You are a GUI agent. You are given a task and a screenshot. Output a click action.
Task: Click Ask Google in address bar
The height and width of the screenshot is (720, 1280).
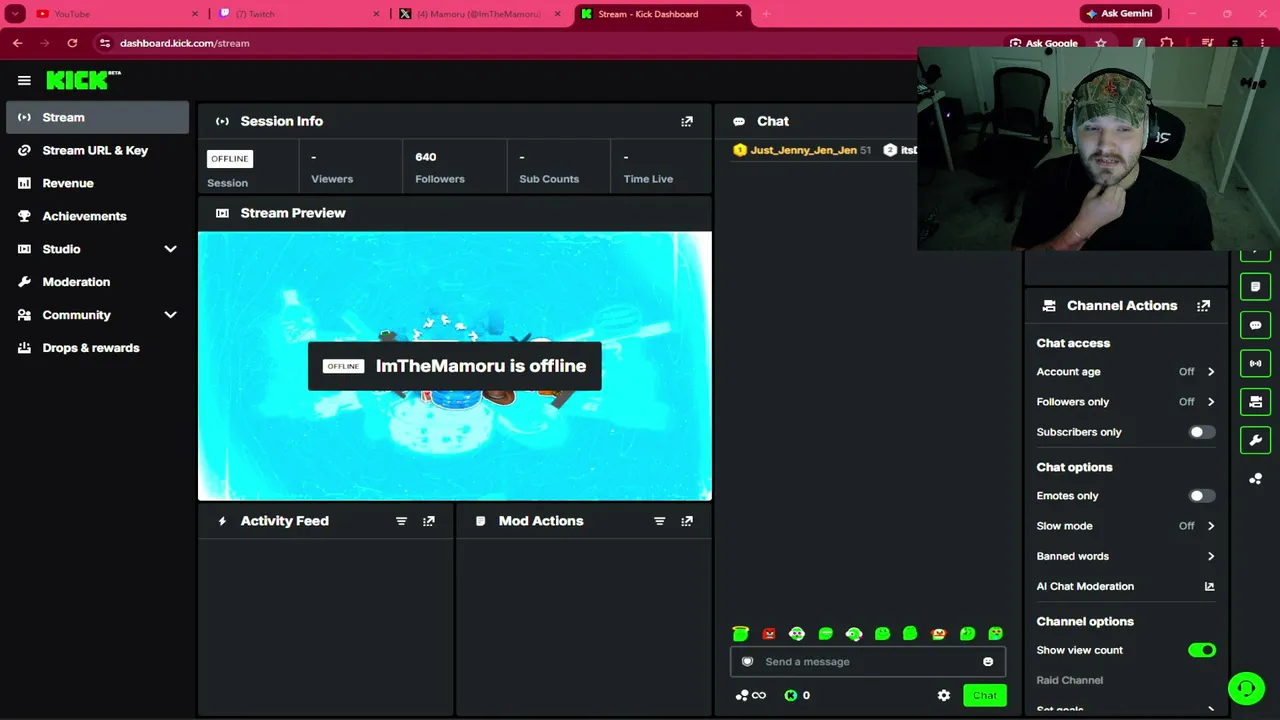1044,43
